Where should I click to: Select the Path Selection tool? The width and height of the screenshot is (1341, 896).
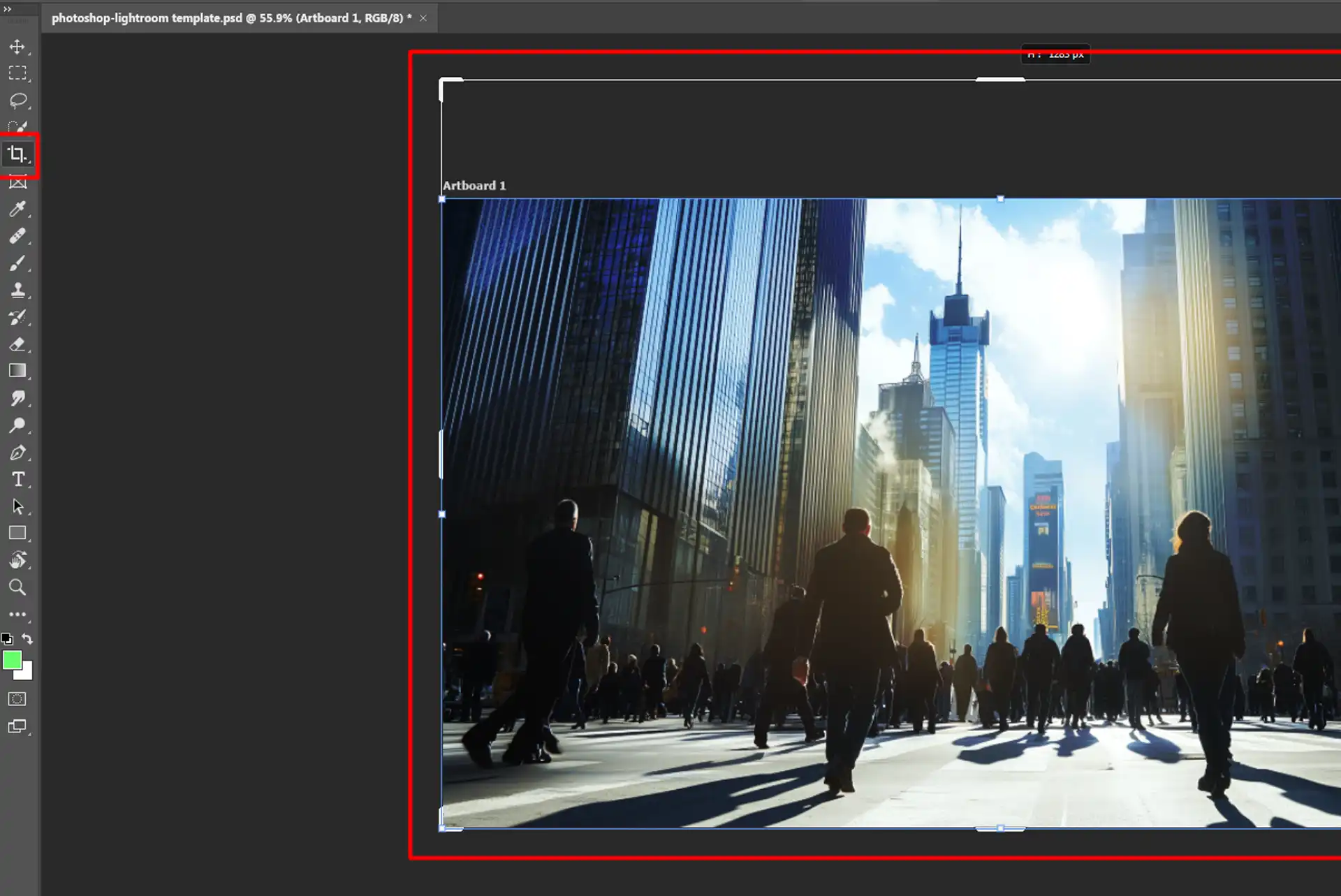click(17, 506)
